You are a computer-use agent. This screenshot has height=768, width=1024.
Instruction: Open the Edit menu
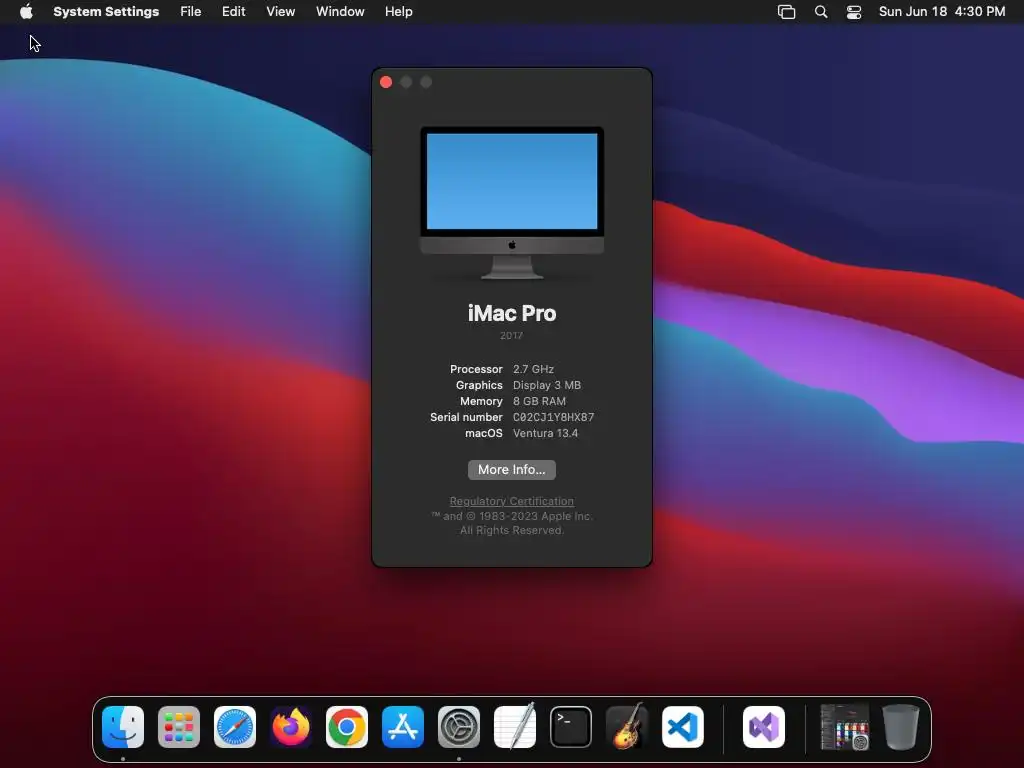233,12
